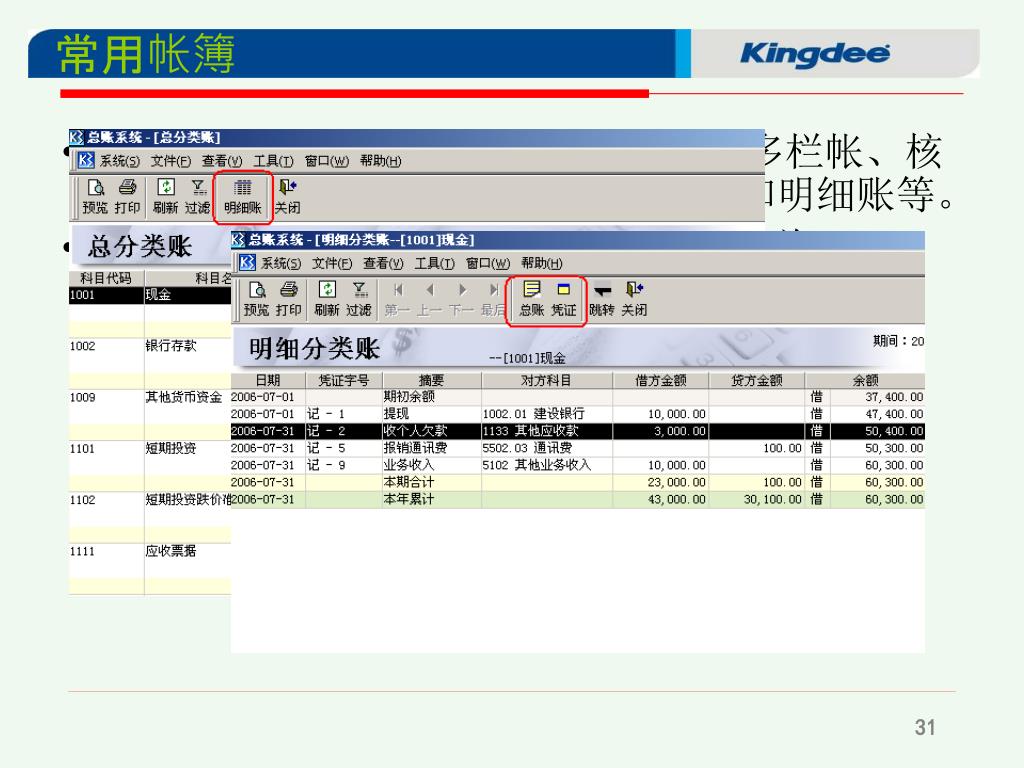Open 窗口(W) menu in 明细分类账 window
Screen dimensions: 1024x768
pyautogui.click(x=488, y=263)
